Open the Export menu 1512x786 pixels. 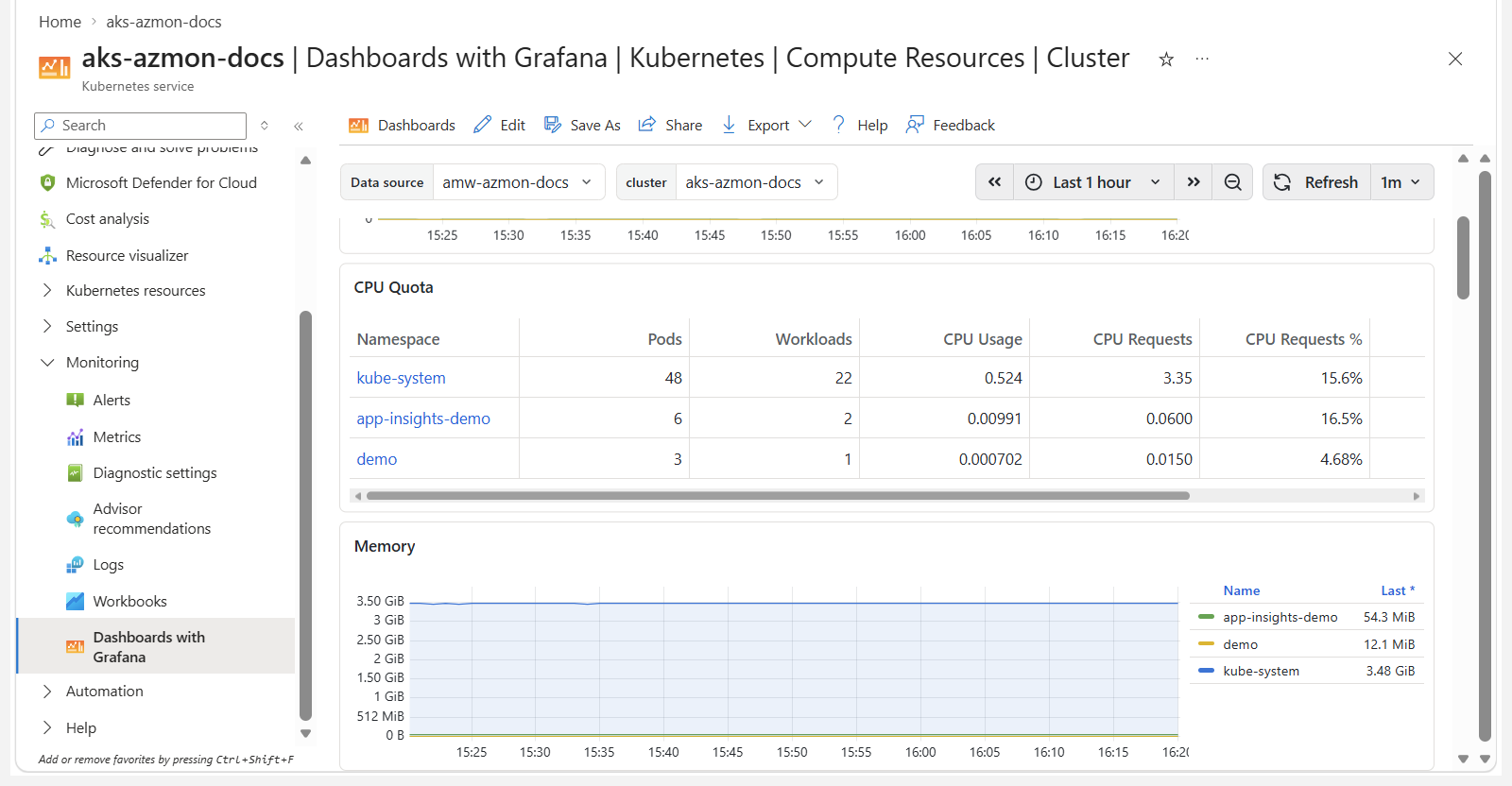pos(766,126)
